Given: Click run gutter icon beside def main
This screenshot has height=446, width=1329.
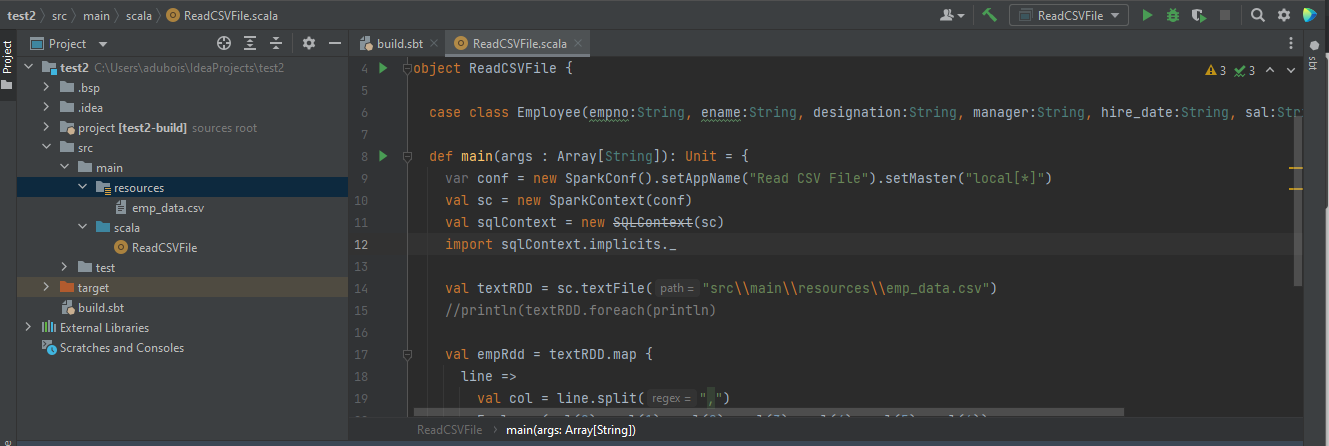Looking at the screenshot, I should [382, 156].
